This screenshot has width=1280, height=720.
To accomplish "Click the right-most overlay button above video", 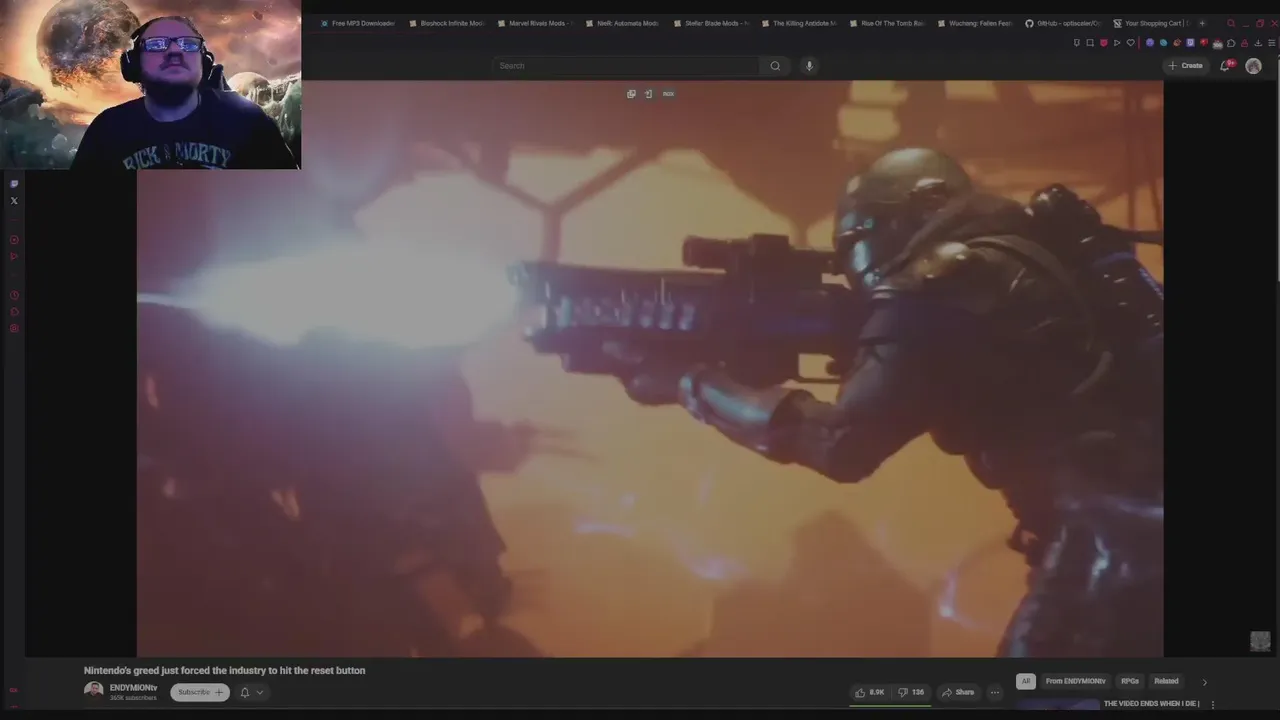I will pos(668,94).
